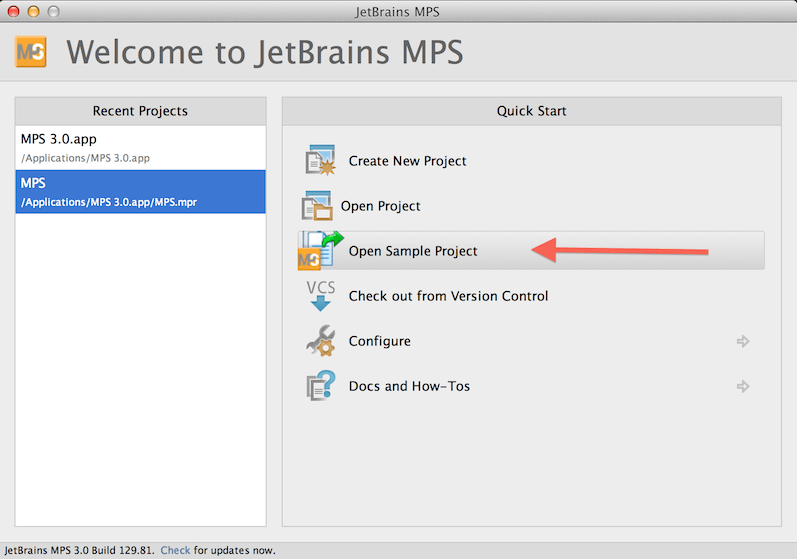Expand the Configure submenu arrow
The image size is (797, 559).
click(x=743, y=341)
